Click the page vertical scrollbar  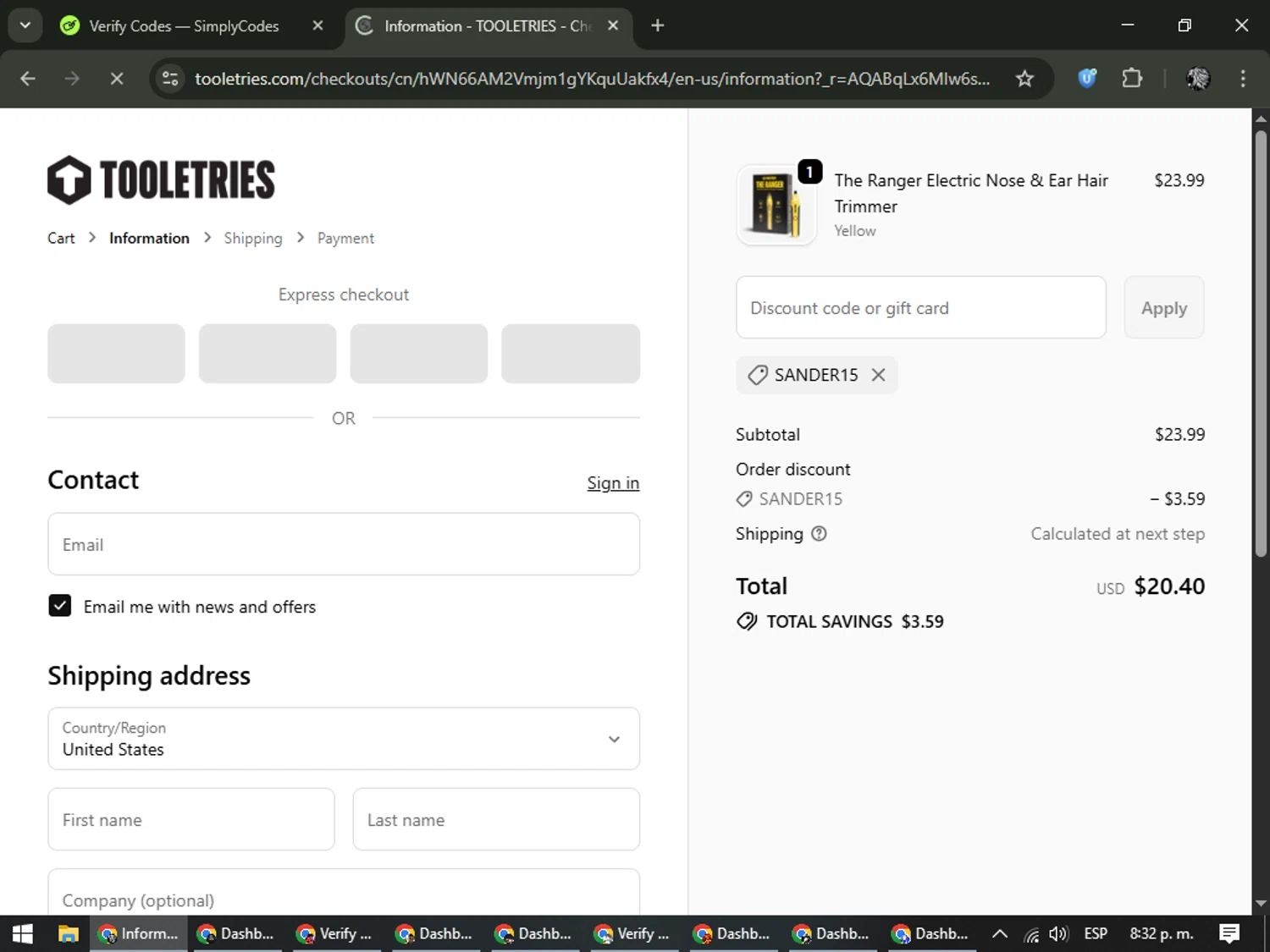1261,343
